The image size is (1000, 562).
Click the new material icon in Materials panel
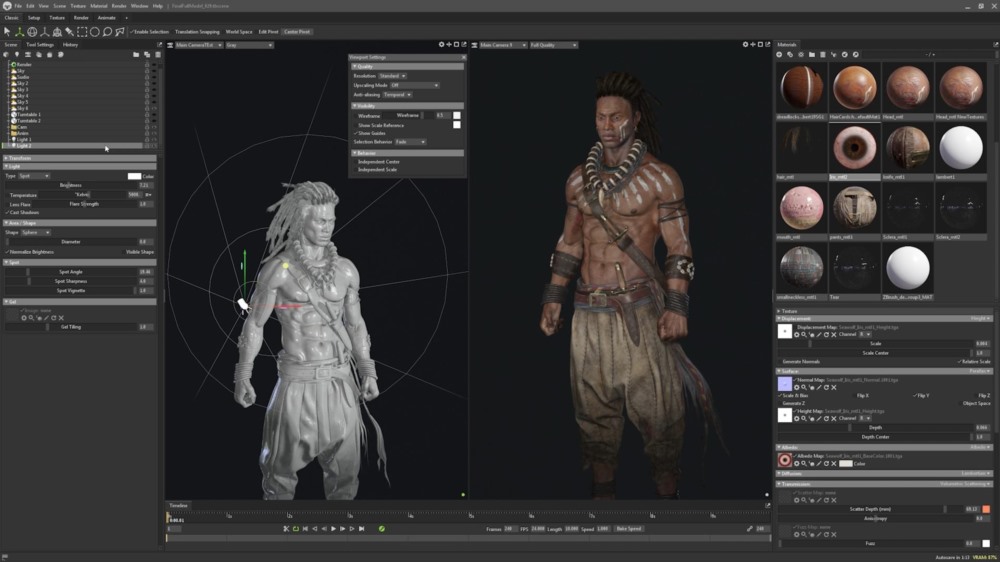[x=779, y=55]
